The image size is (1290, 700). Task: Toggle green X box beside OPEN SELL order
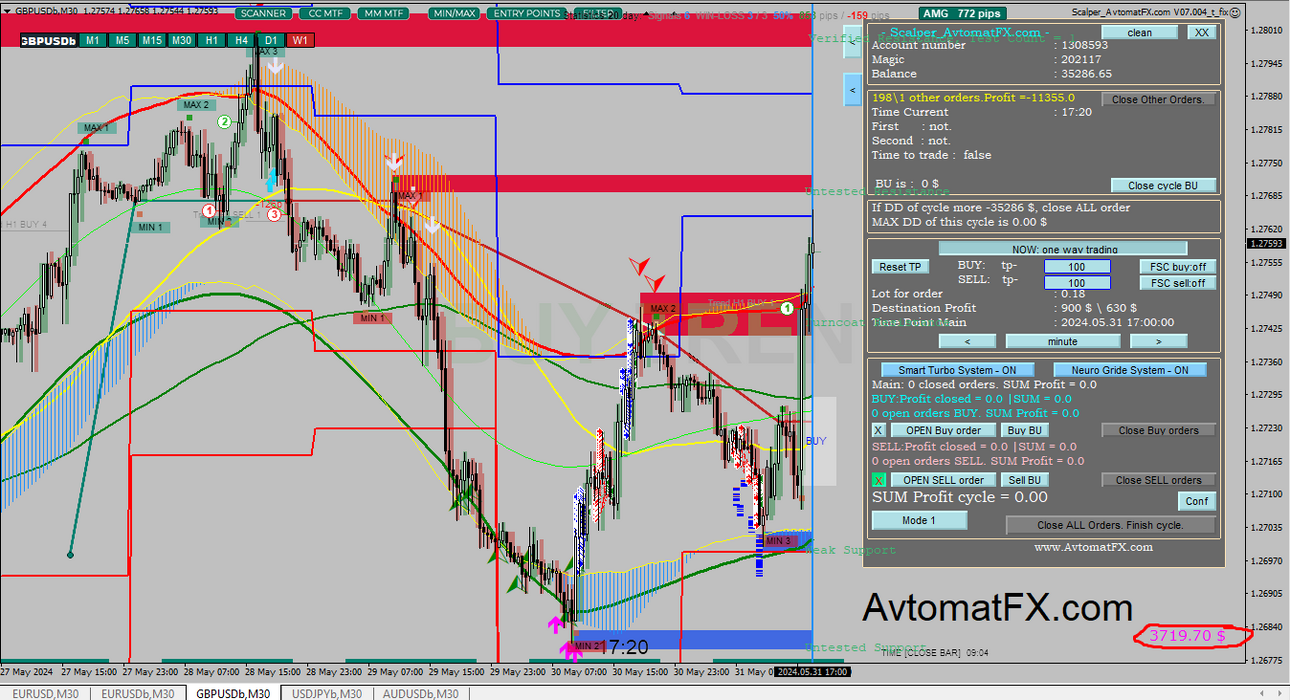[879, 480]
